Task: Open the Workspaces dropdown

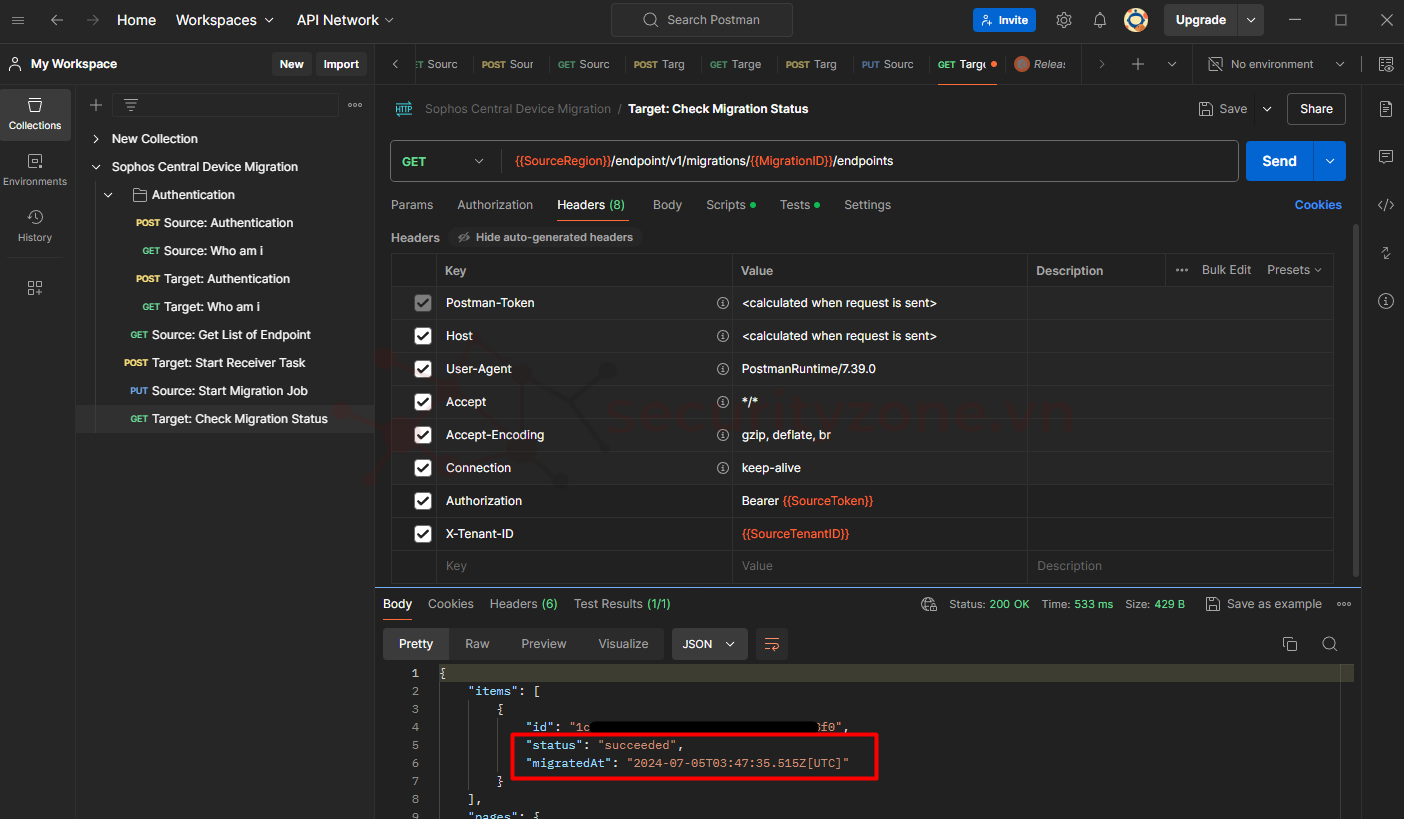Action: (x=225, y=20)
